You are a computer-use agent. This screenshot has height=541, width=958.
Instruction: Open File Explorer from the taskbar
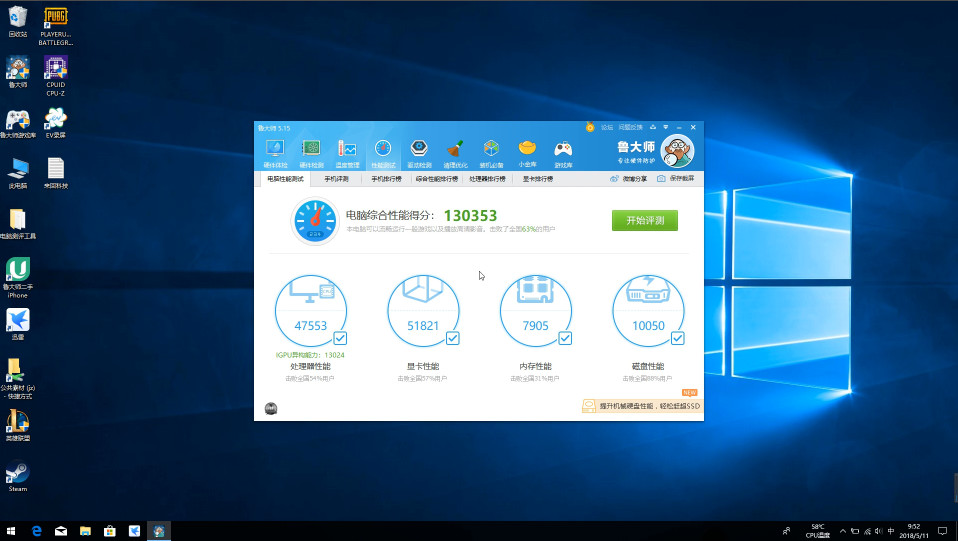click(86, 531)
